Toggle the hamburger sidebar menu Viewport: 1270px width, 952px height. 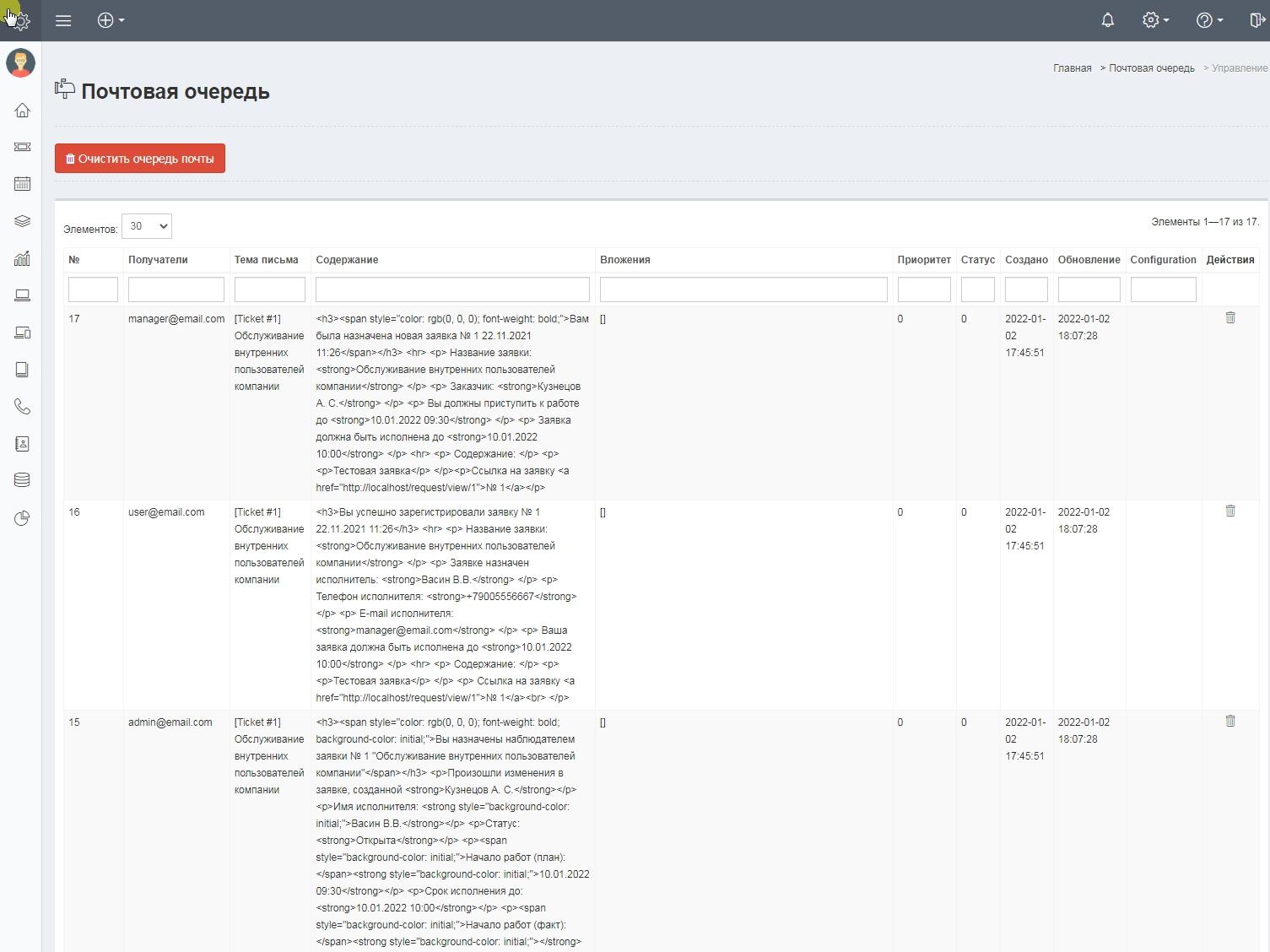[63, 20]
